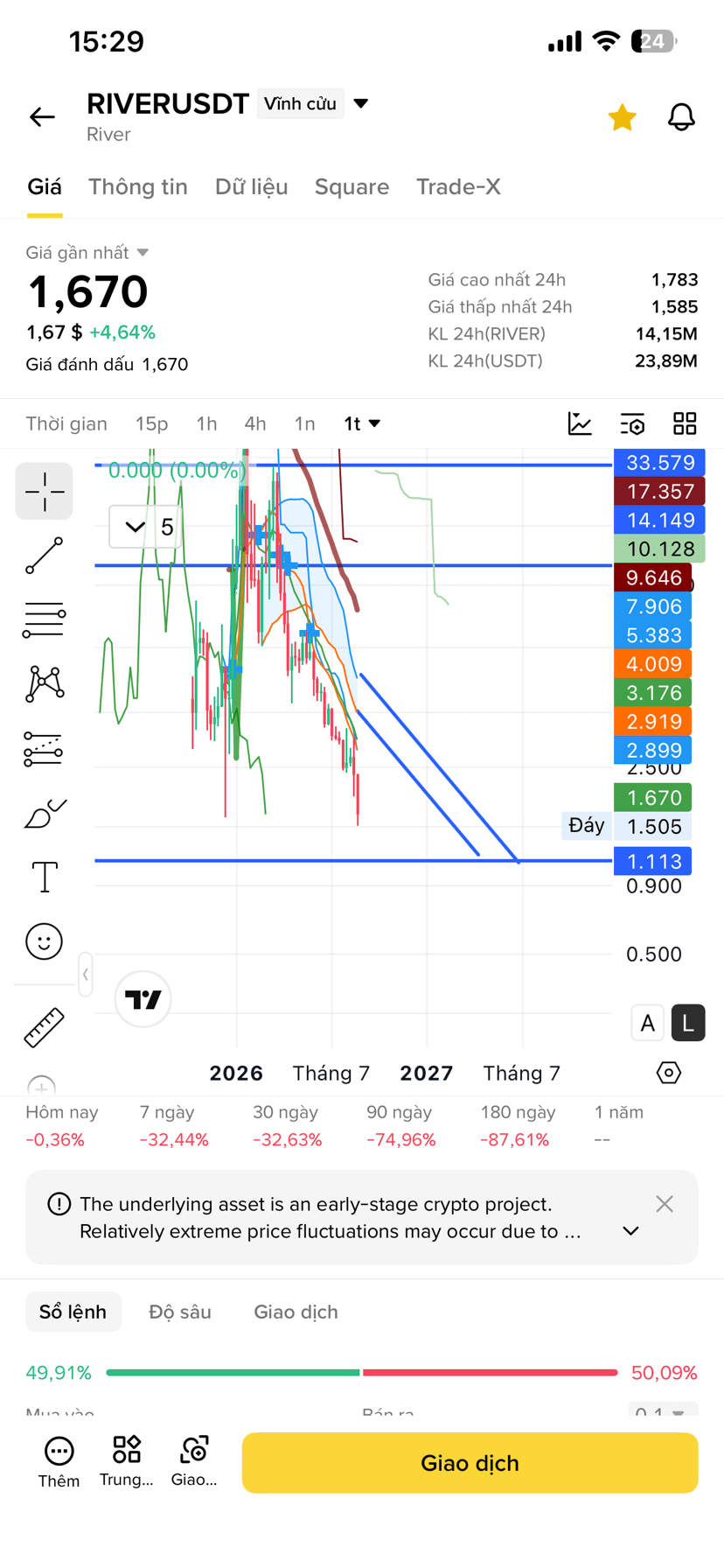The width and height of the screenshot is (724, 1568).
Task: Tap the Wi-Fi status icon
Action: (x=605, y=41)
